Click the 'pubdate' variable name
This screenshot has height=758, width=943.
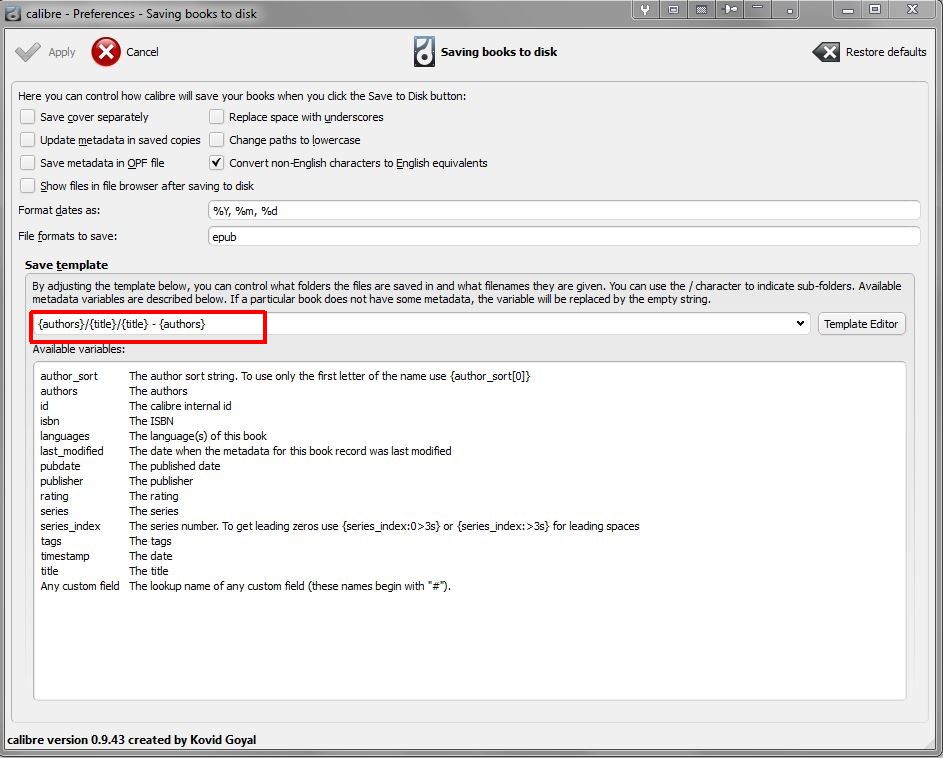[60, 466]
